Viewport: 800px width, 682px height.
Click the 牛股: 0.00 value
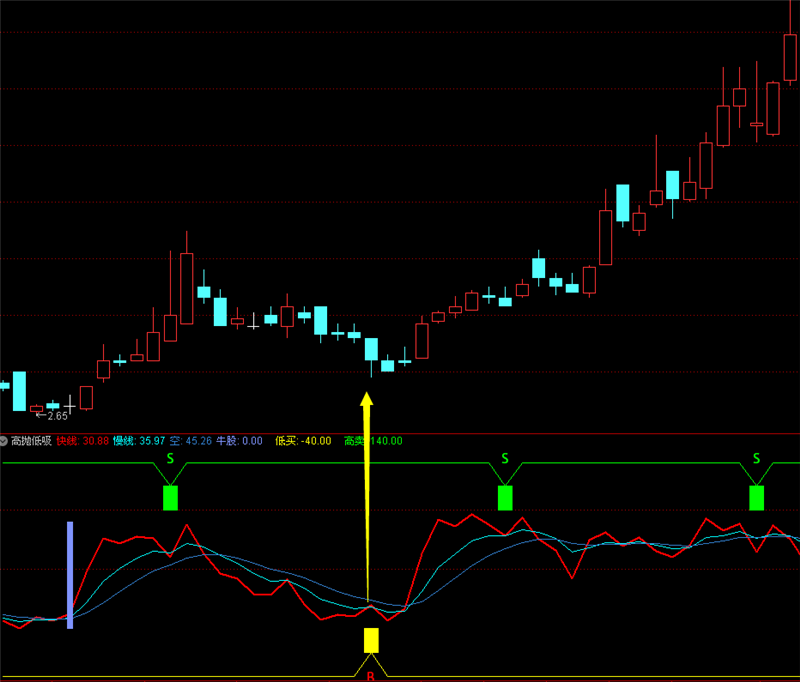coord(239,441)
